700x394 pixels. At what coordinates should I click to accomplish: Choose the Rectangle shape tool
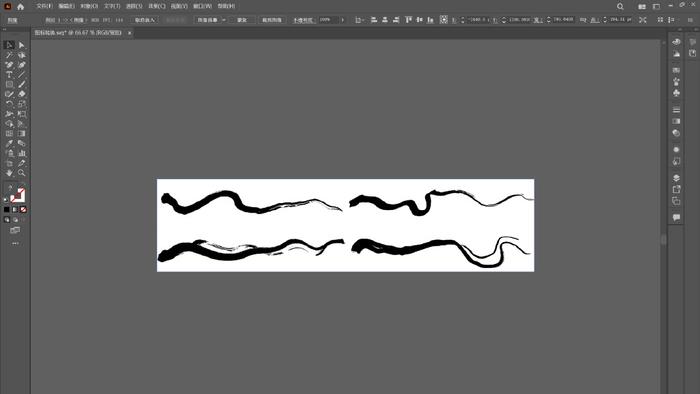[x=9, y=84]
